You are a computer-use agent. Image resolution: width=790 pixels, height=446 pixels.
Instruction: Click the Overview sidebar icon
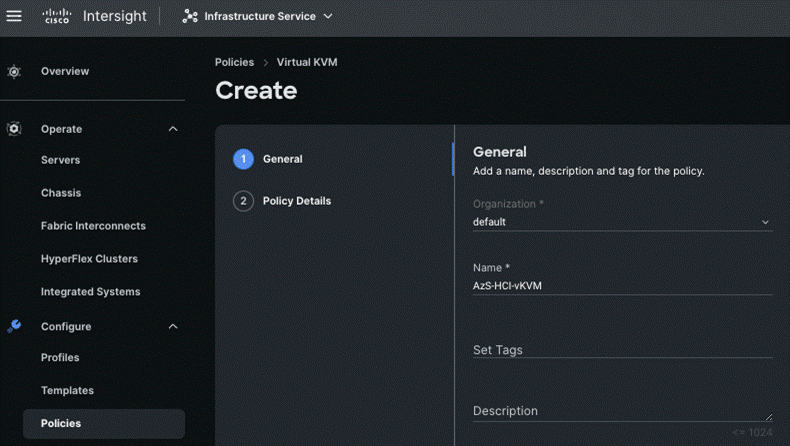point(14,72)
